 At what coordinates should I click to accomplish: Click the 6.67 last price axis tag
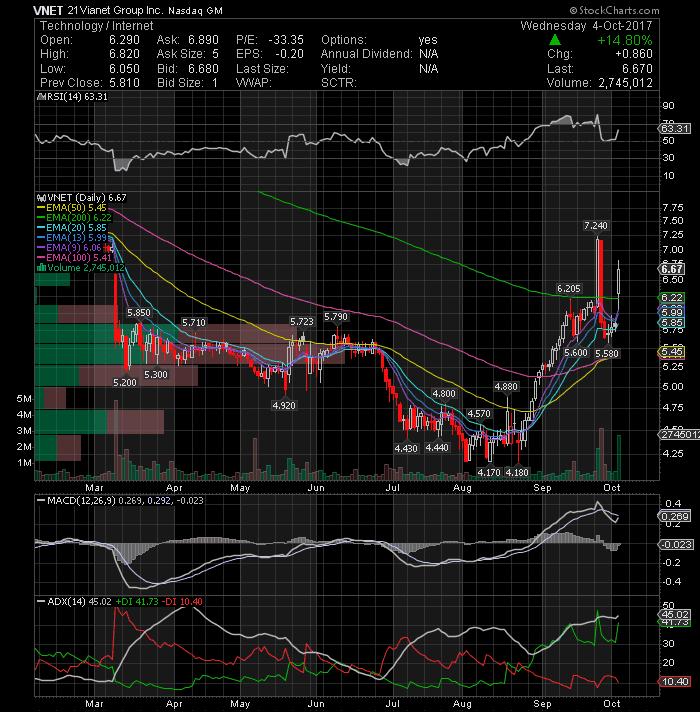[x=672, y=269]
